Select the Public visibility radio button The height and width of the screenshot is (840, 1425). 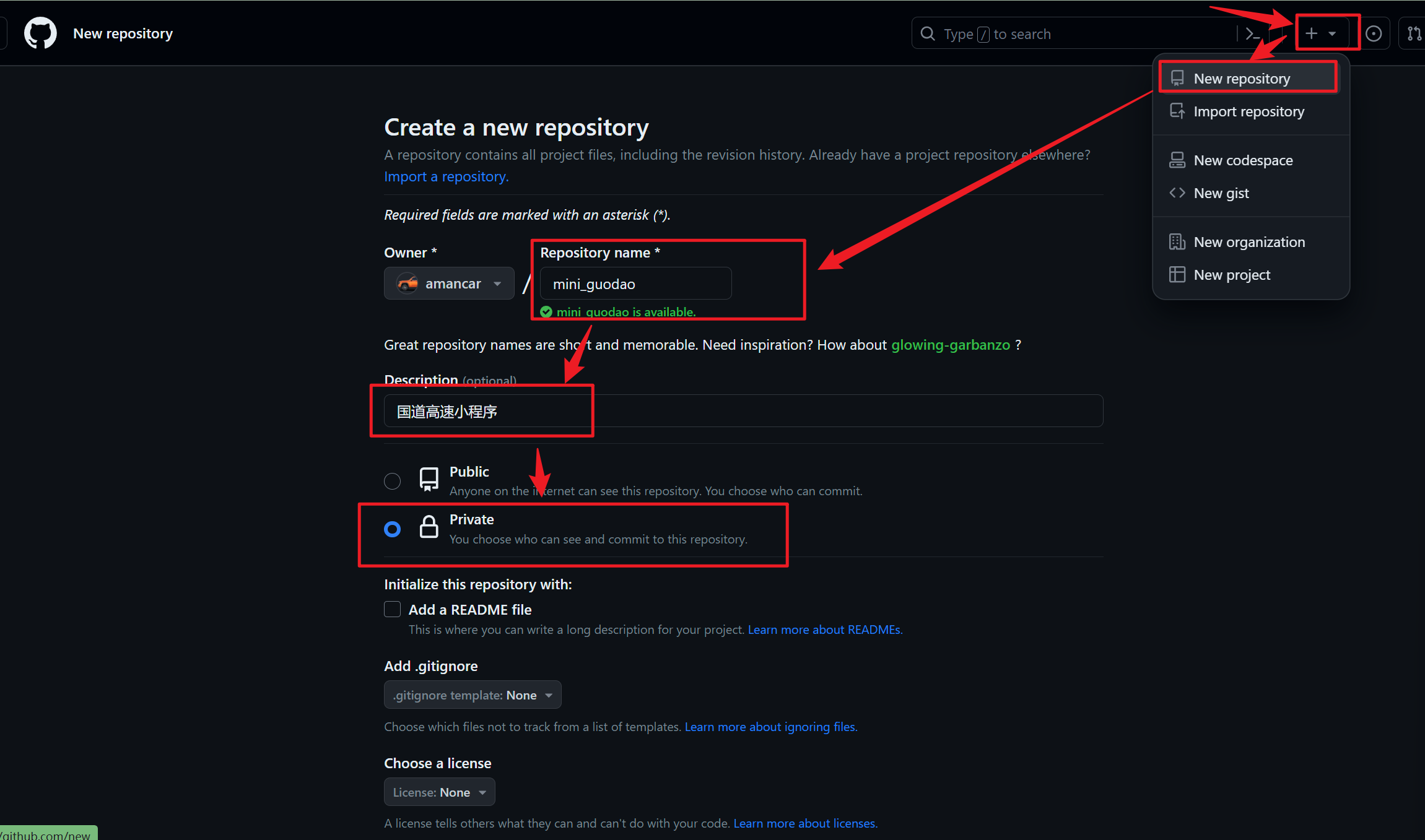coord(393,481)
